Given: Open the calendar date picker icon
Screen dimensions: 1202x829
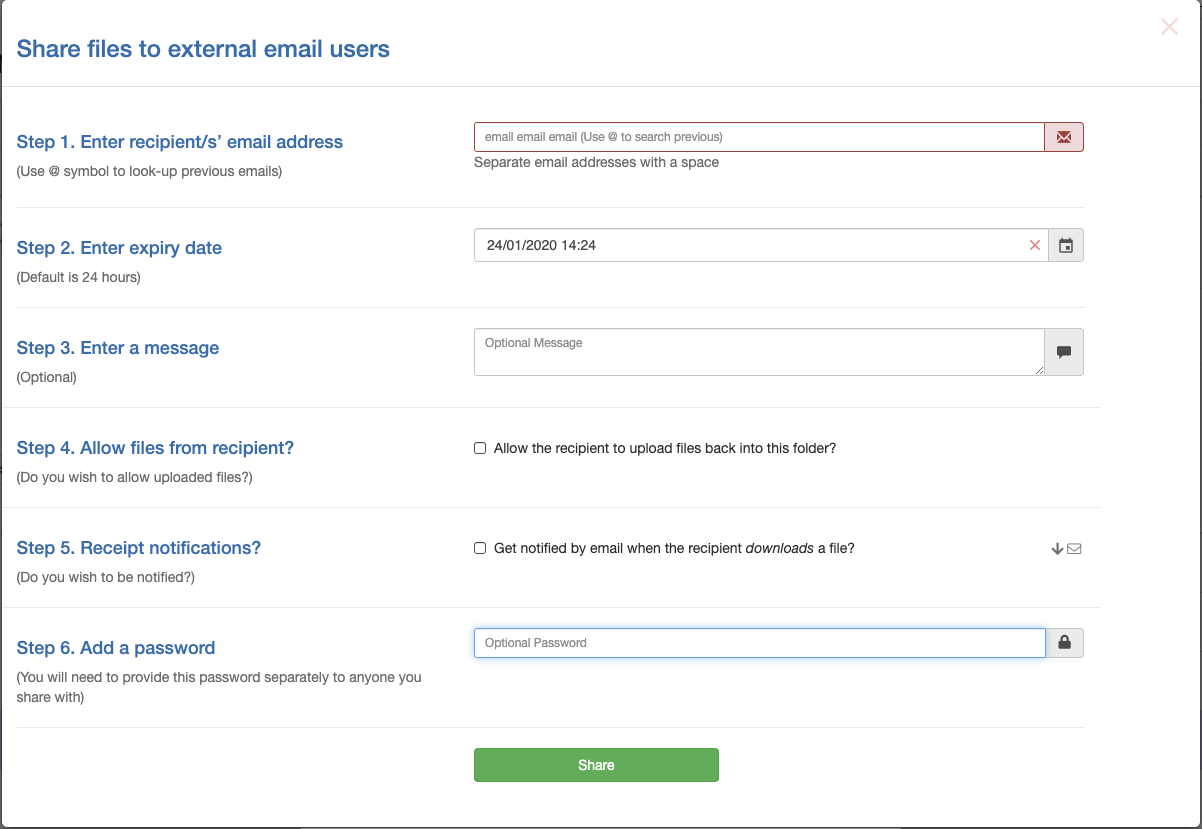Looking at the screenshot, I should [1066, 245].
